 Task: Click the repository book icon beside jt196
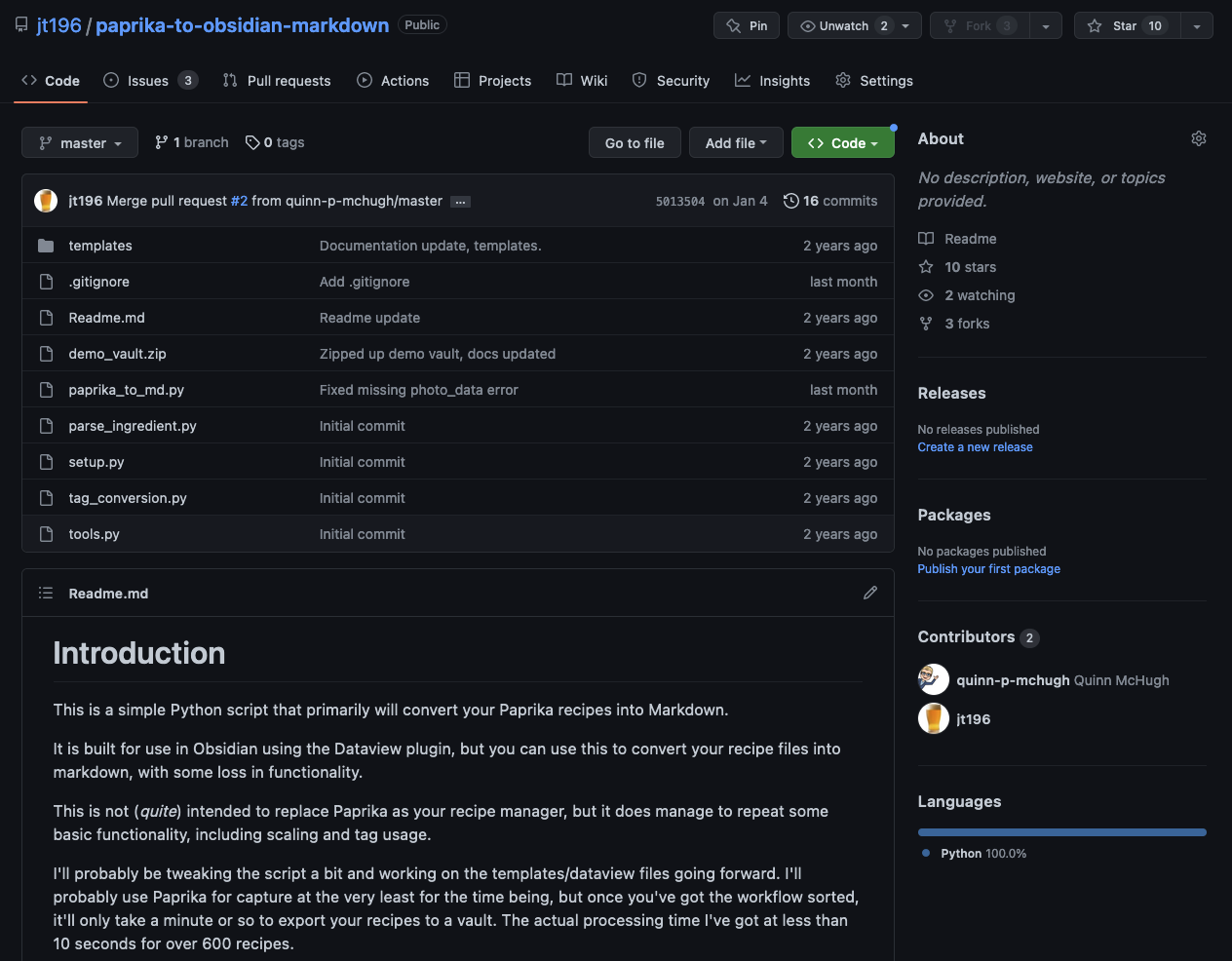21,25
